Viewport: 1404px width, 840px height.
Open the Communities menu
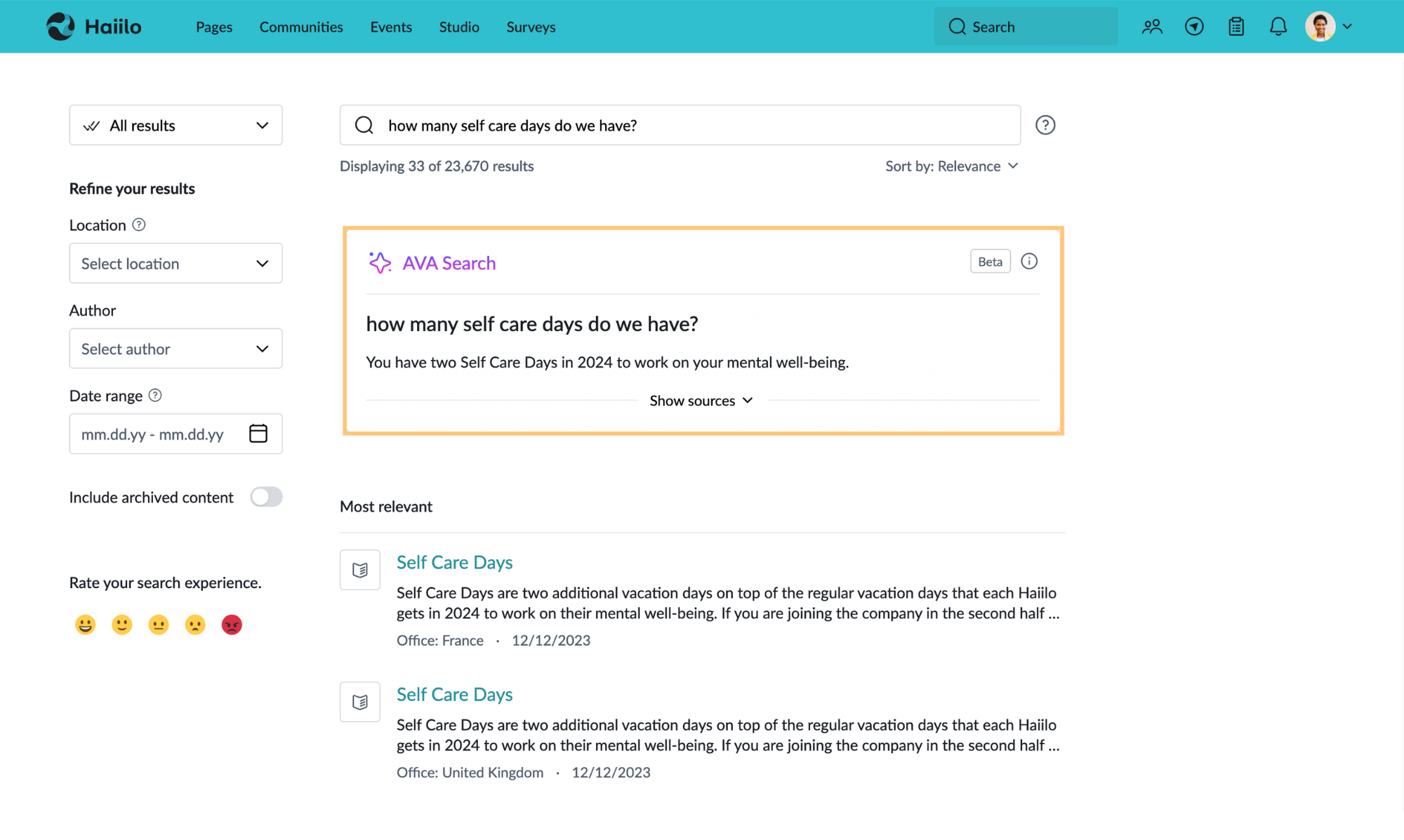[x=300, y=27]
